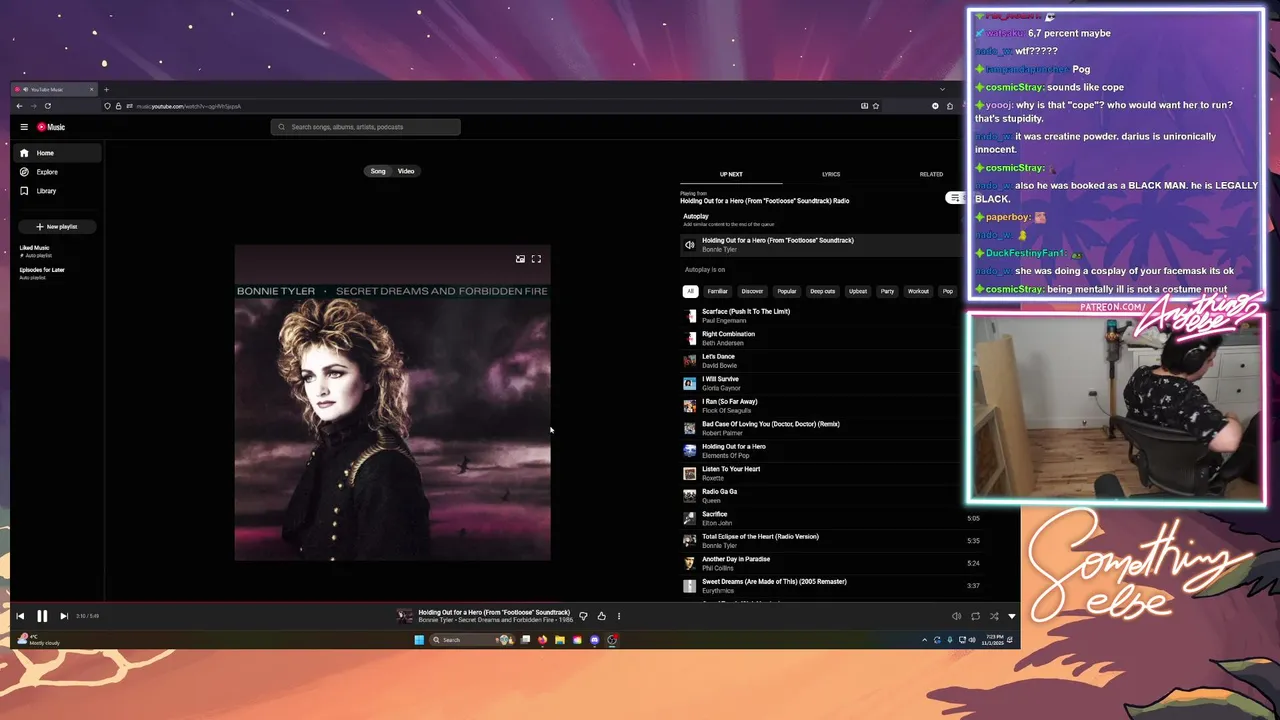Screen dimensions: 1280x720
Task: Pause the current song
Action: [42, 616]
